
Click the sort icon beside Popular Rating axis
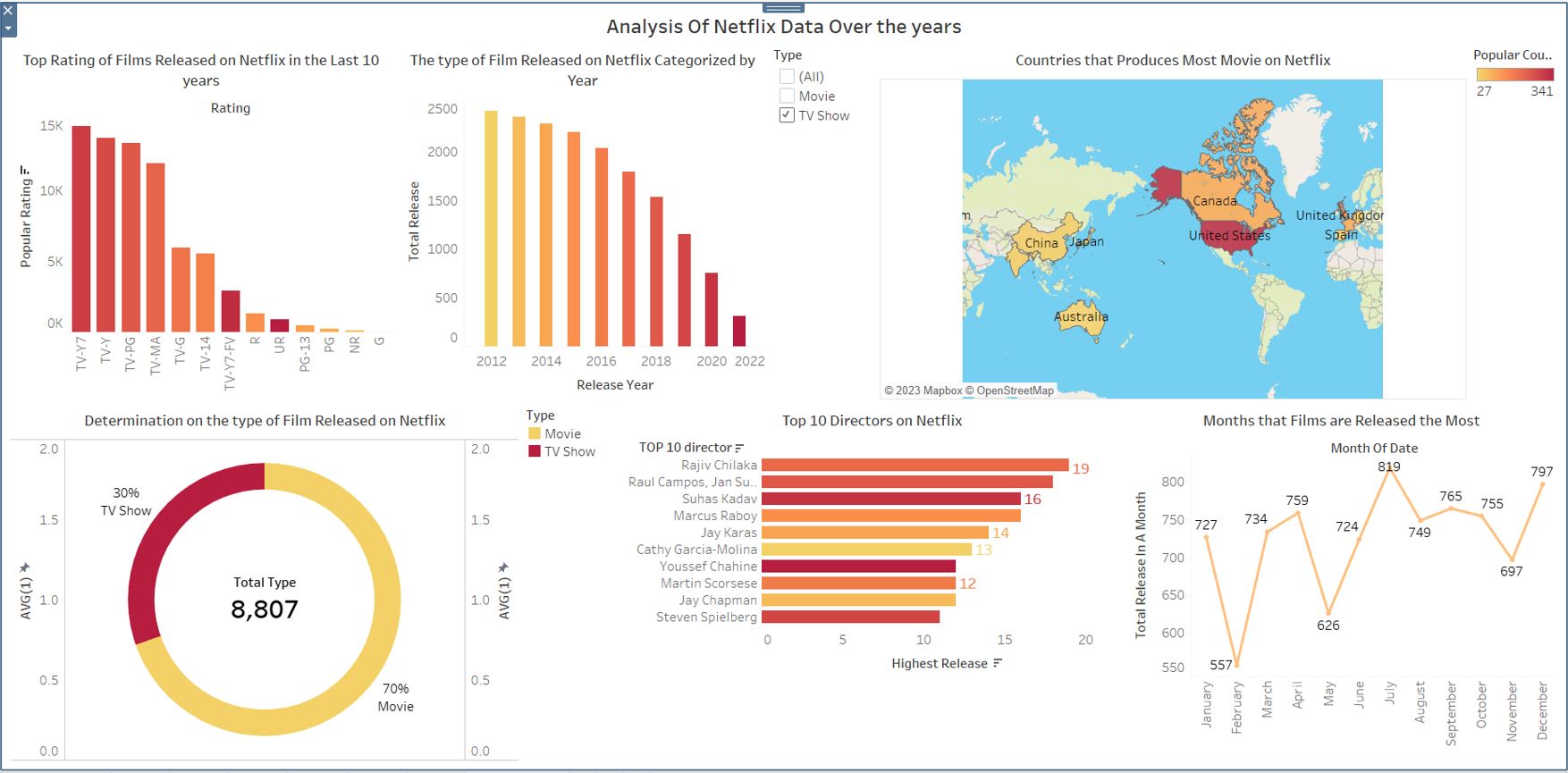click(25, 170)
